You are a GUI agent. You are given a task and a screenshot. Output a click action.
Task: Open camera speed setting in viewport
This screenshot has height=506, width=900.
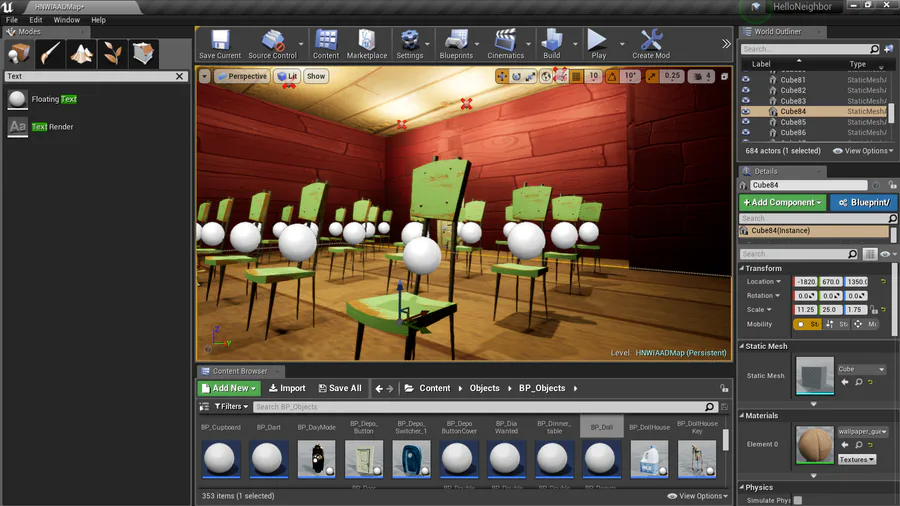(701, 76)
